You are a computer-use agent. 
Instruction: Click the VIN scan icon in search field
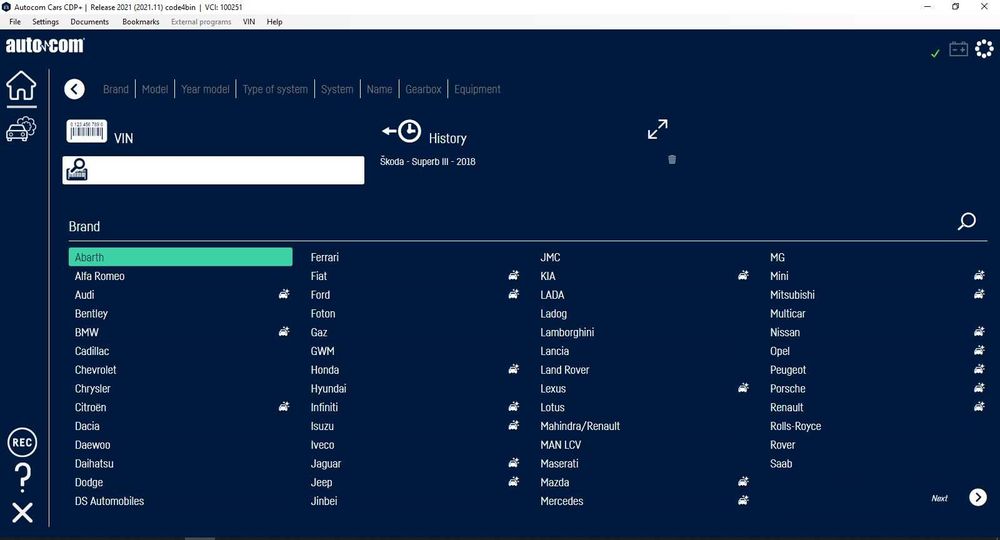coord(77,170)
